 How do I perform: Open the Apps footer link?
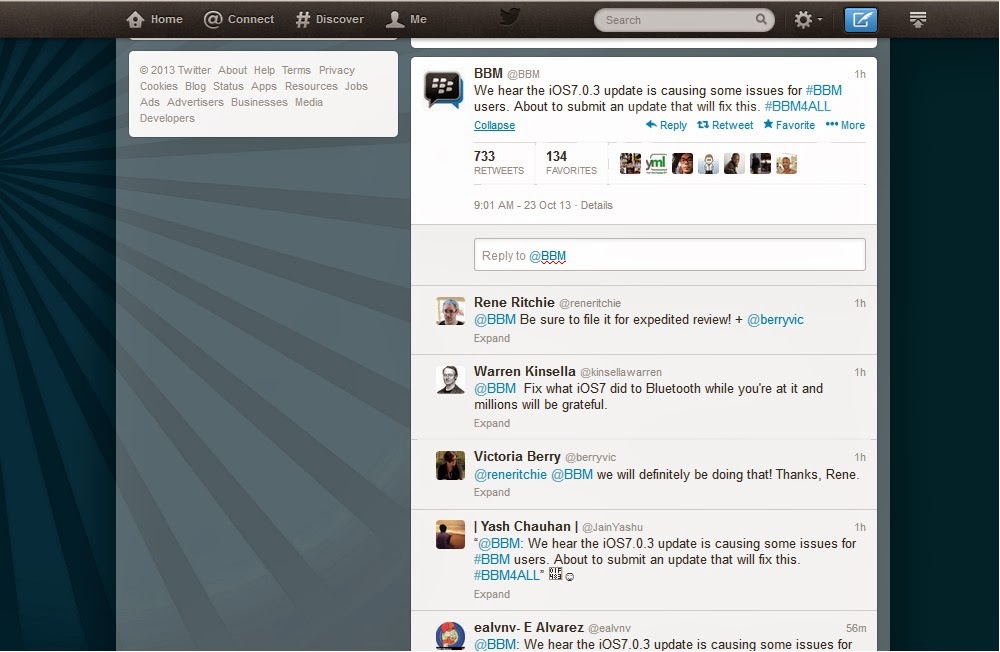263,86
